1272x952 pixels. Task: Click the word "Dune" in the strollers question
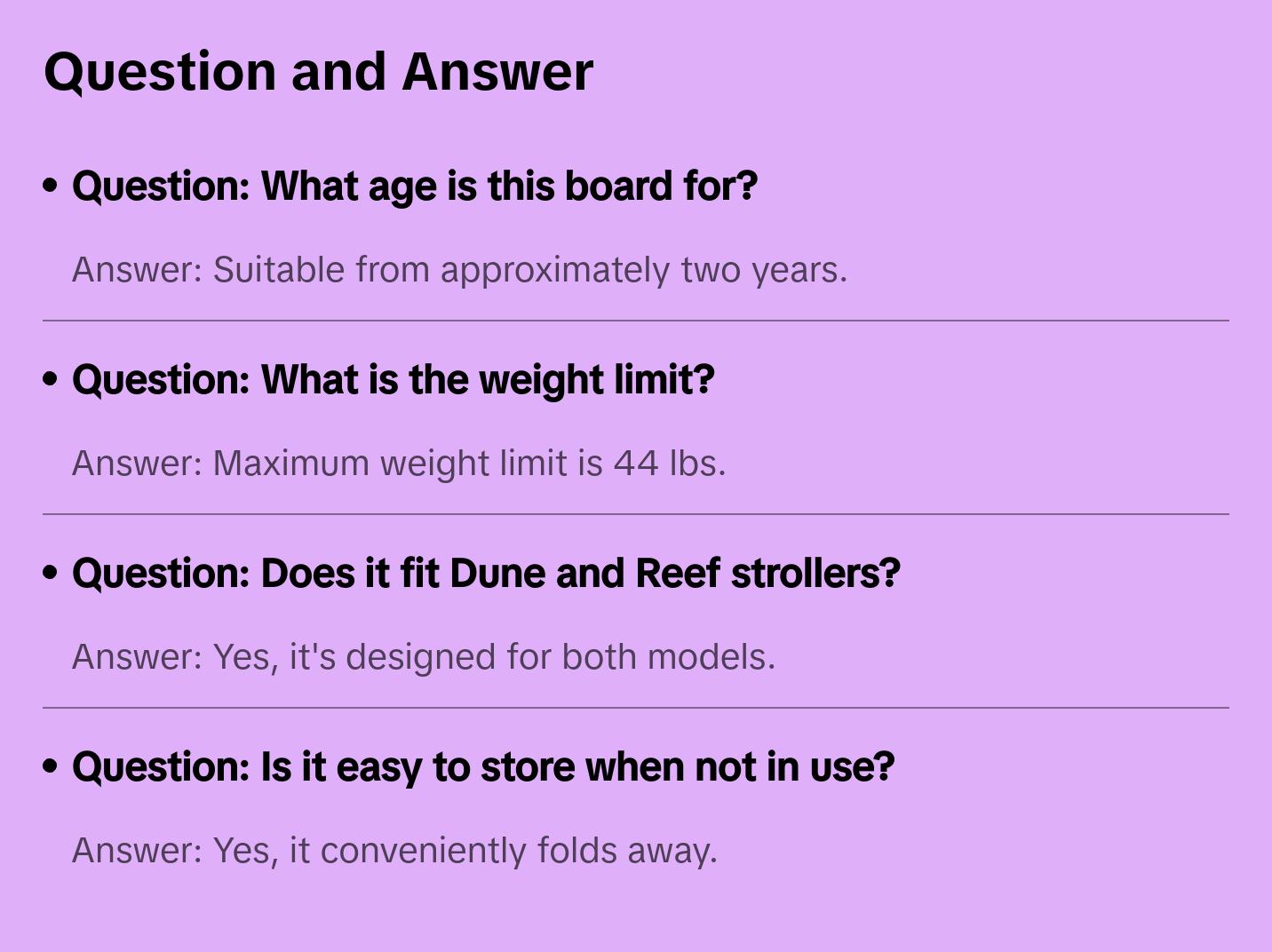point(497,573)
